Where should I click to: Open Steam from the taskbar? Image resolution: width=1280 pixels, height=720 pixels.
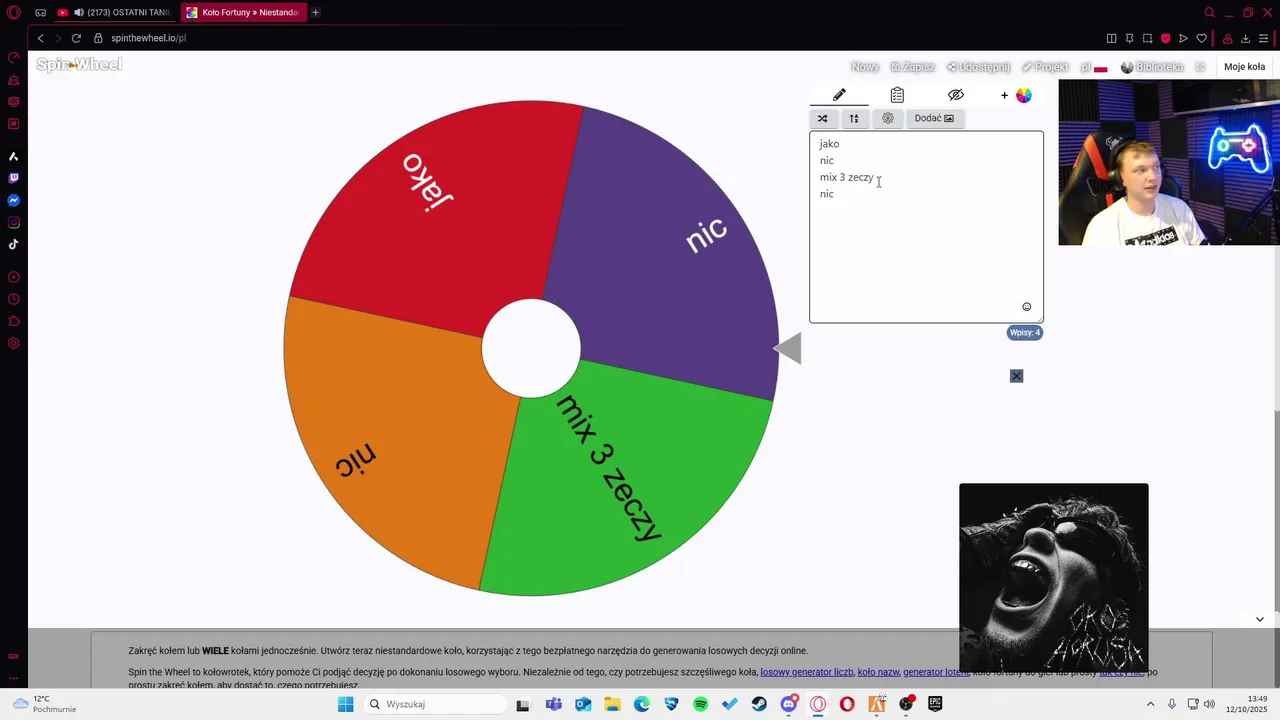click(759, 704)
